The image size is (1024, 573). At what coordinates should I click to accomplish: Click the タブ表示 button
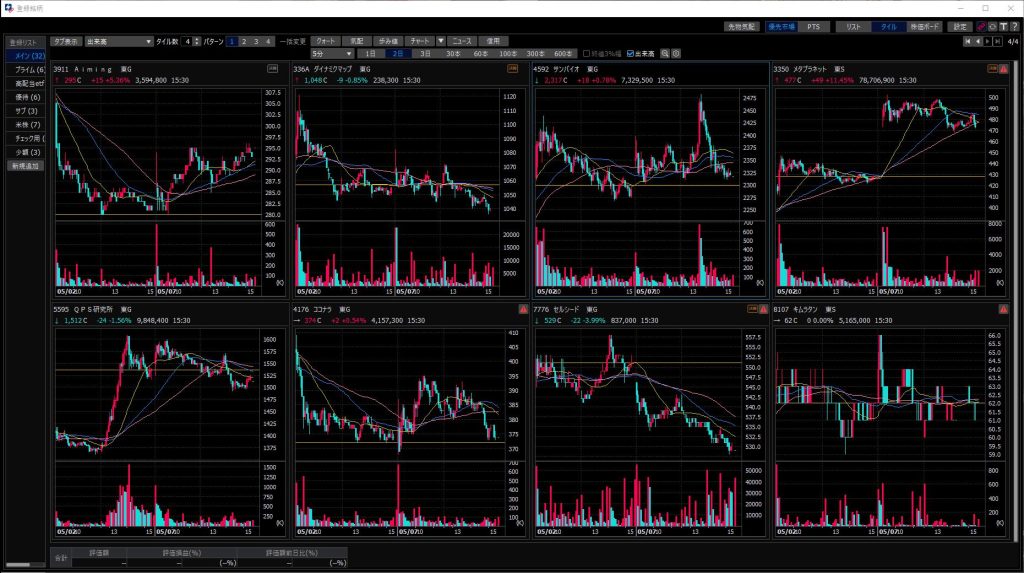coord(66,41)
